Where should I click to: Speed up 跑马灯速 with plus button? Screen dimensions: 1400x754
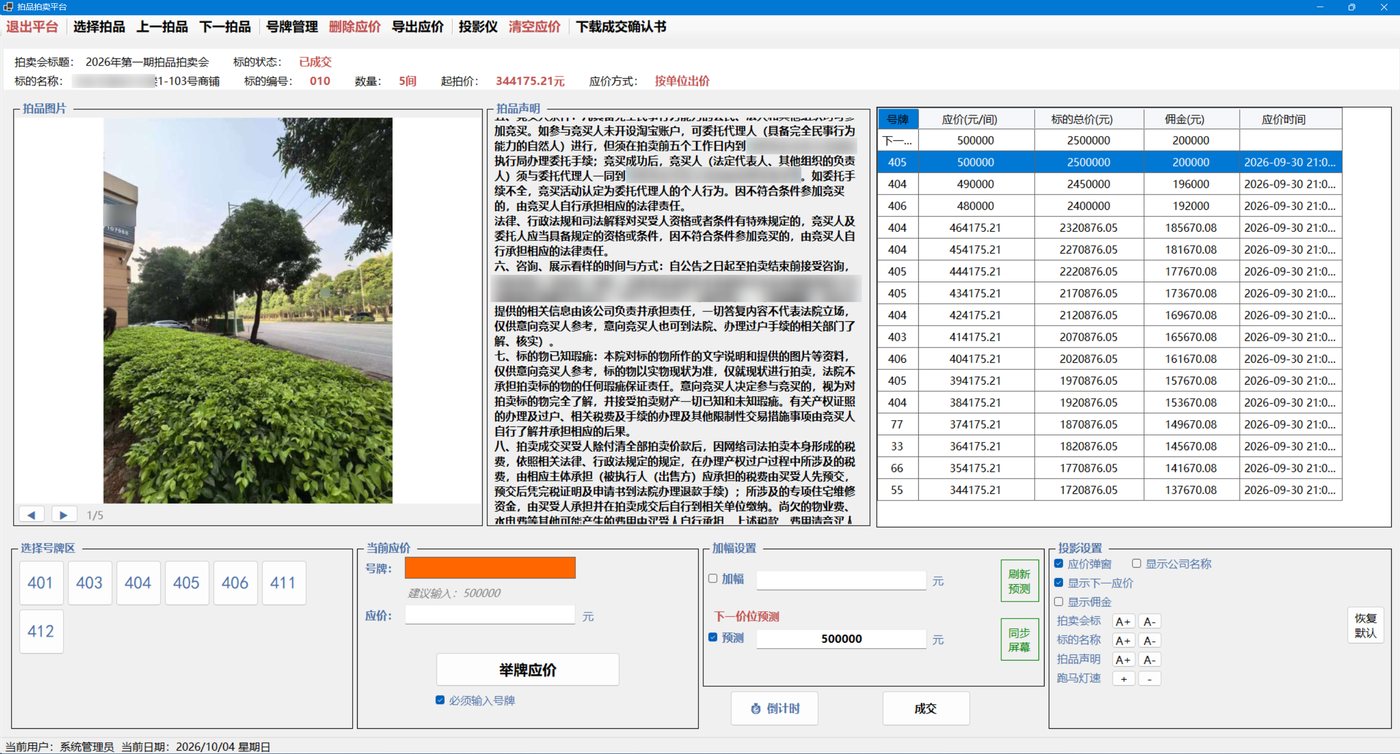click(1123, 679)
